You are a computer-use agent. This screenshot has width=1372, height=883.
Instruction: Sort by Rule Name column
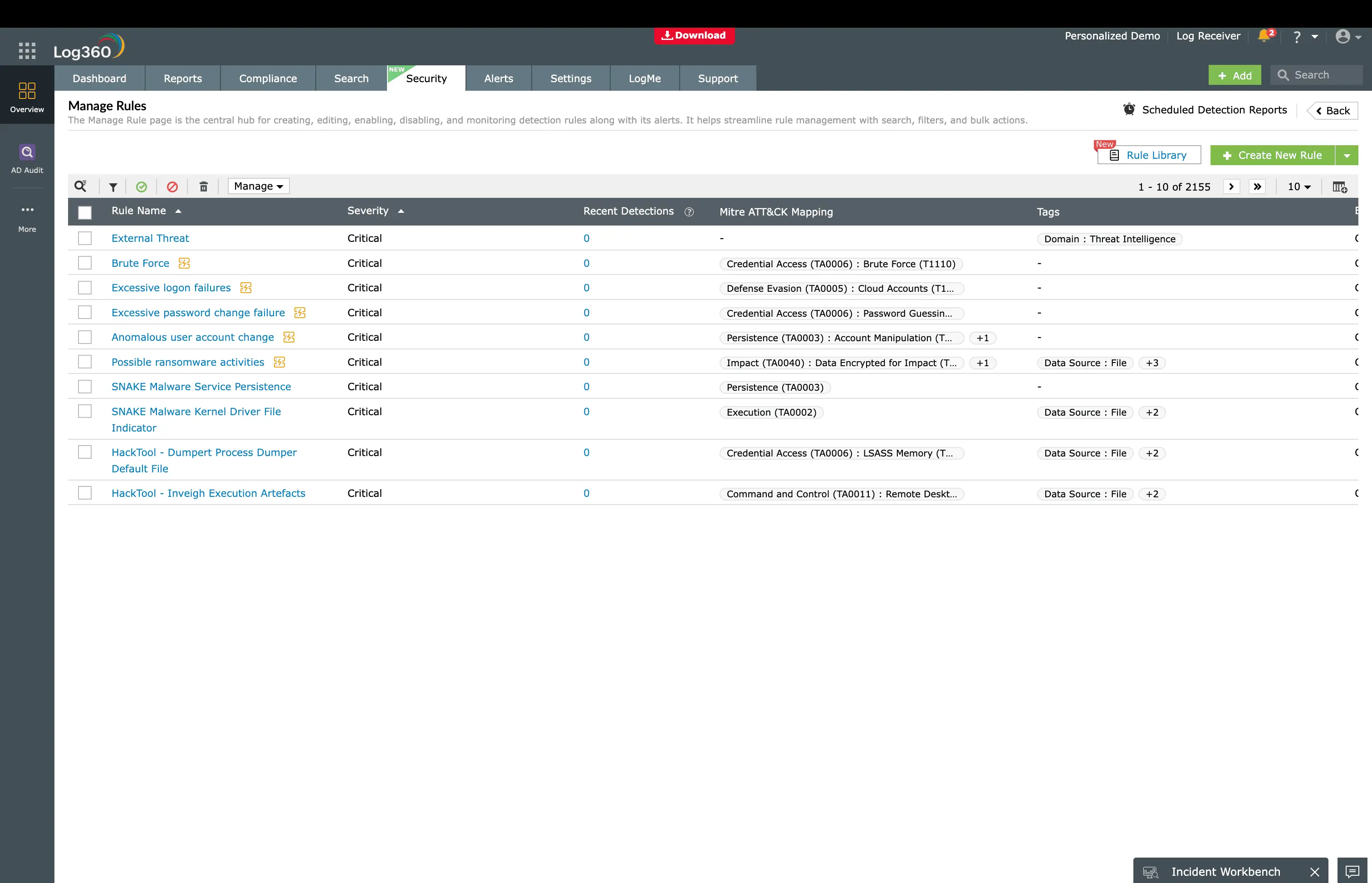point(146,211)
